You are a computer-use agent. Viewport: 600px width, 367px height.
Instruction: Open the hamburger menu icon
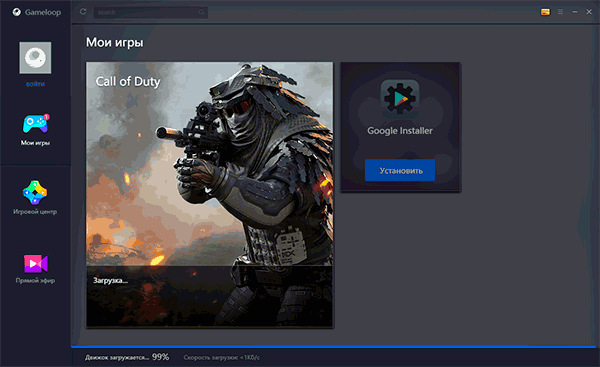[560, 12]
